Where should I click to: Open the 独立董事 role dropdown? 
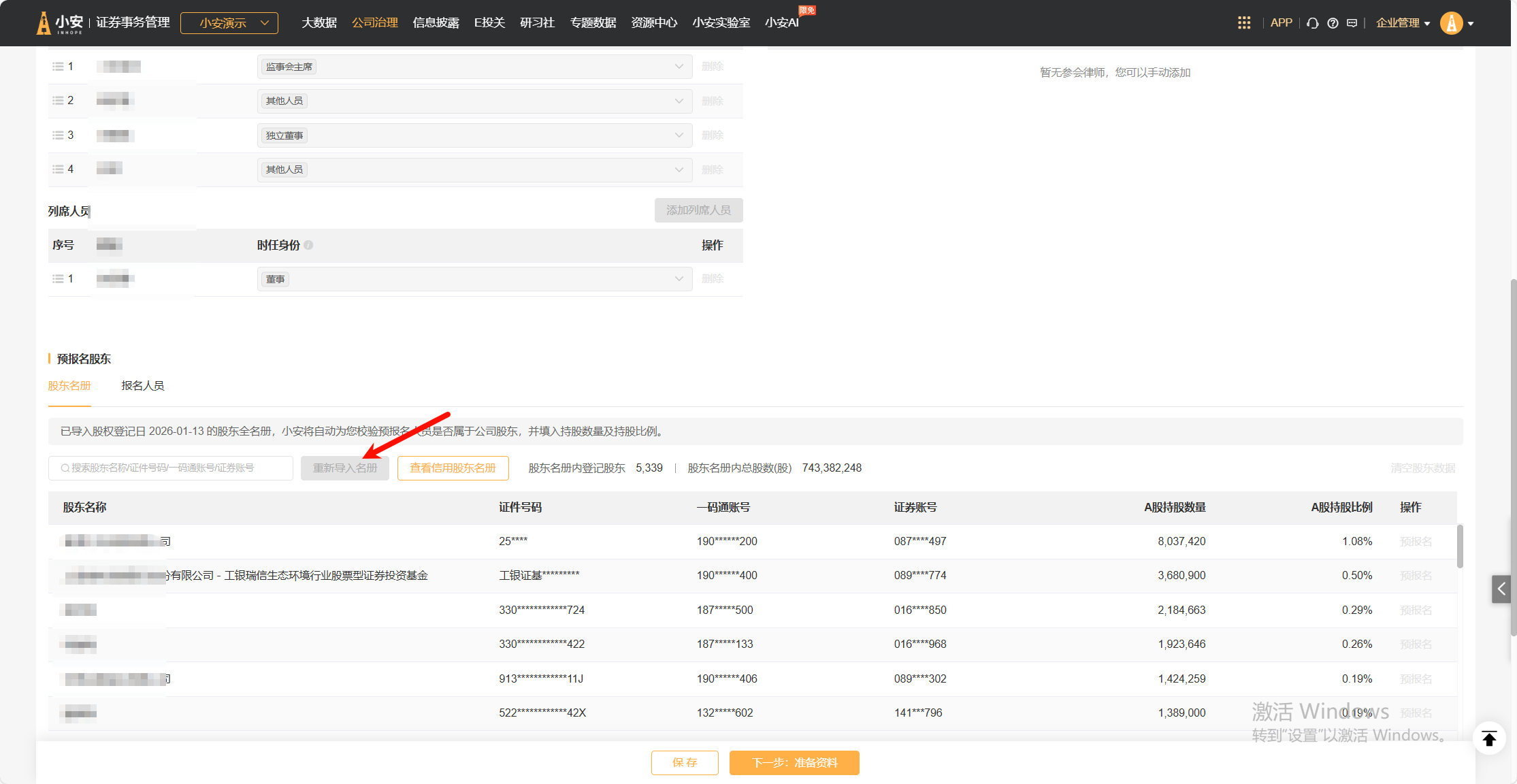pyautogui.click(x=679, y=135)
